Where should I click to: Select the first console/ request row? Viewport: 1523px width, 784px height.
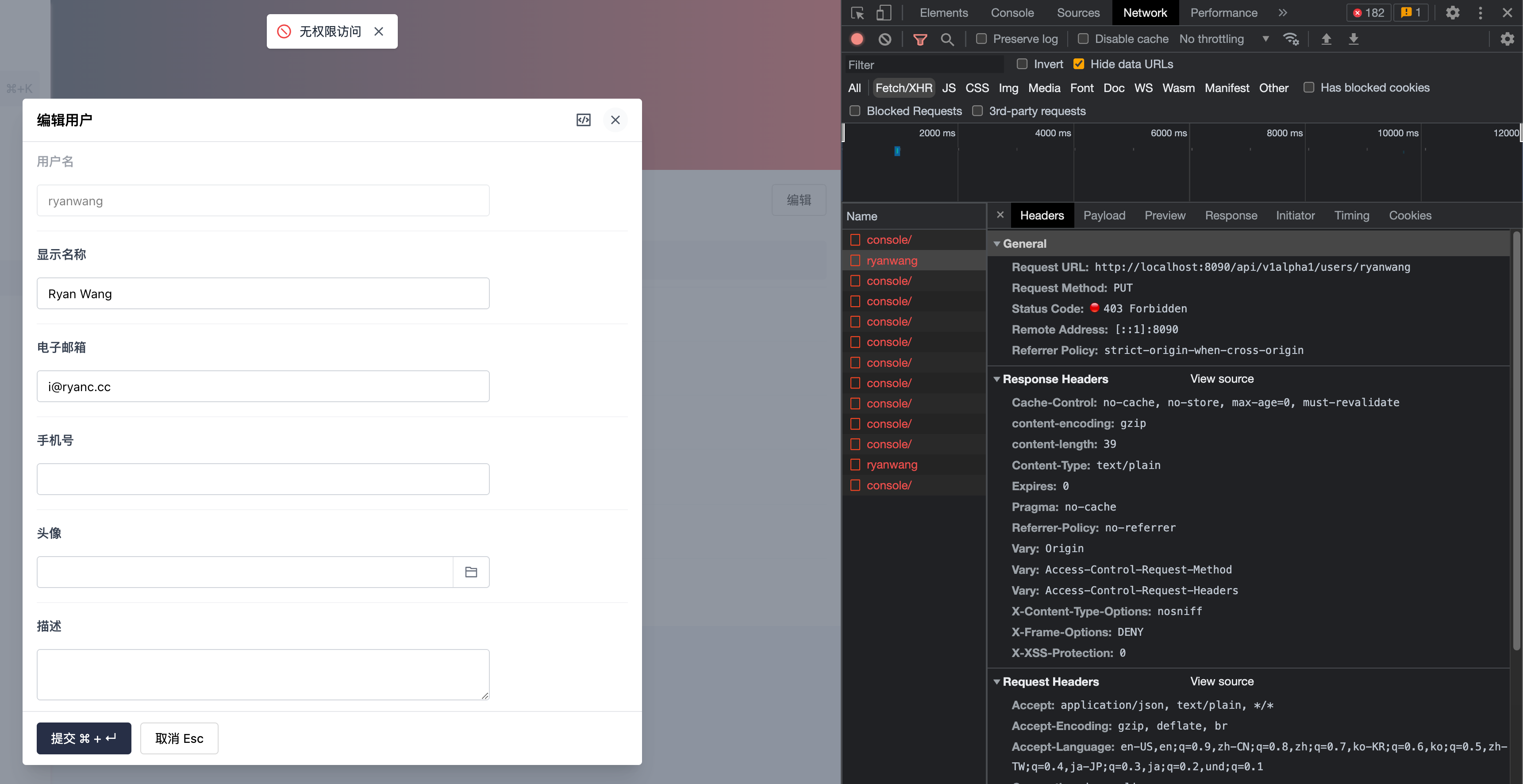(915, 239)
